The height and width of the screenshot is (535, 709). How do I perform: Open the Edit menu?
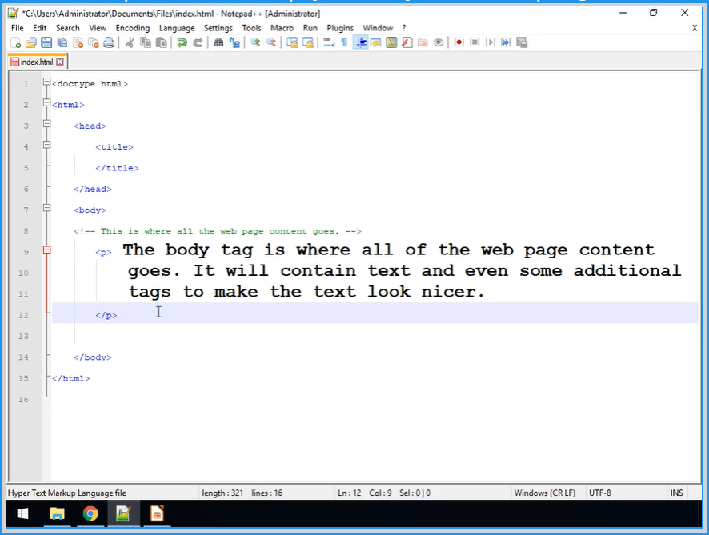click(40, 28)
